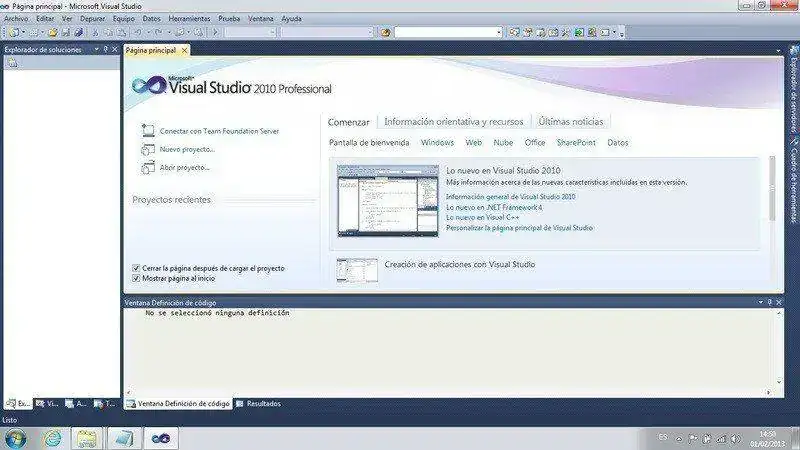Screen dimensions: 800x450
Task: Open the Depurar menu
Action: pos(92,18)
